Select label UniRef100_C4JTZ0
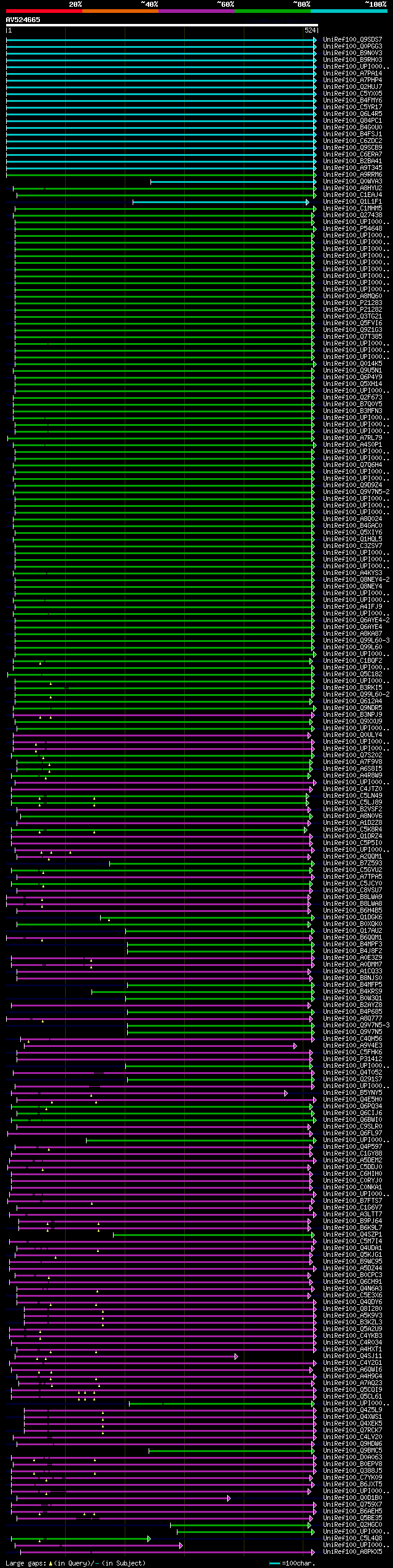This screenshot has width=393, height=1568. (352, 789)
